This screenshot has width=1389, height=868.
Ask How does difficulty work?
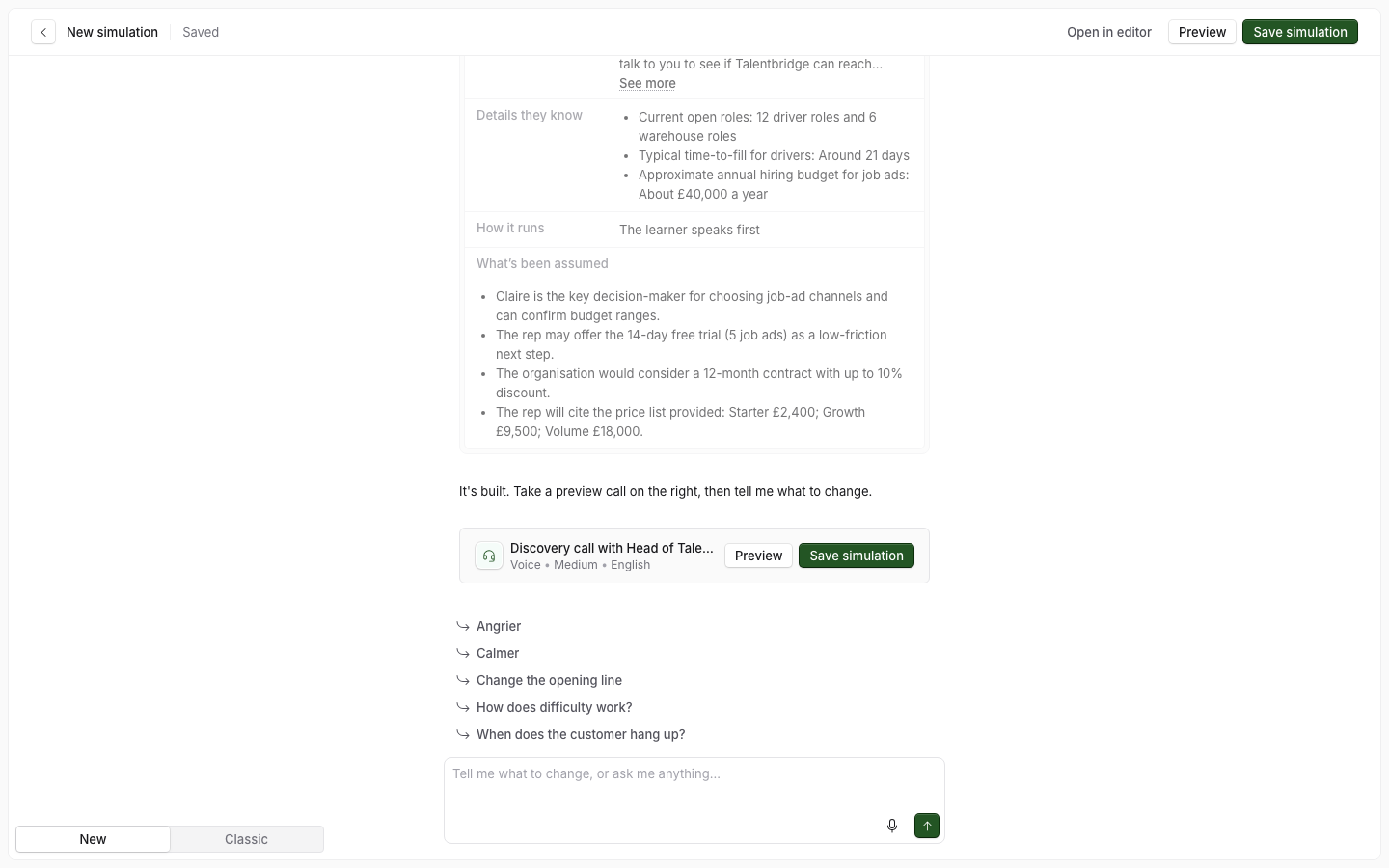pyautogui.click(x=555, y=707)
